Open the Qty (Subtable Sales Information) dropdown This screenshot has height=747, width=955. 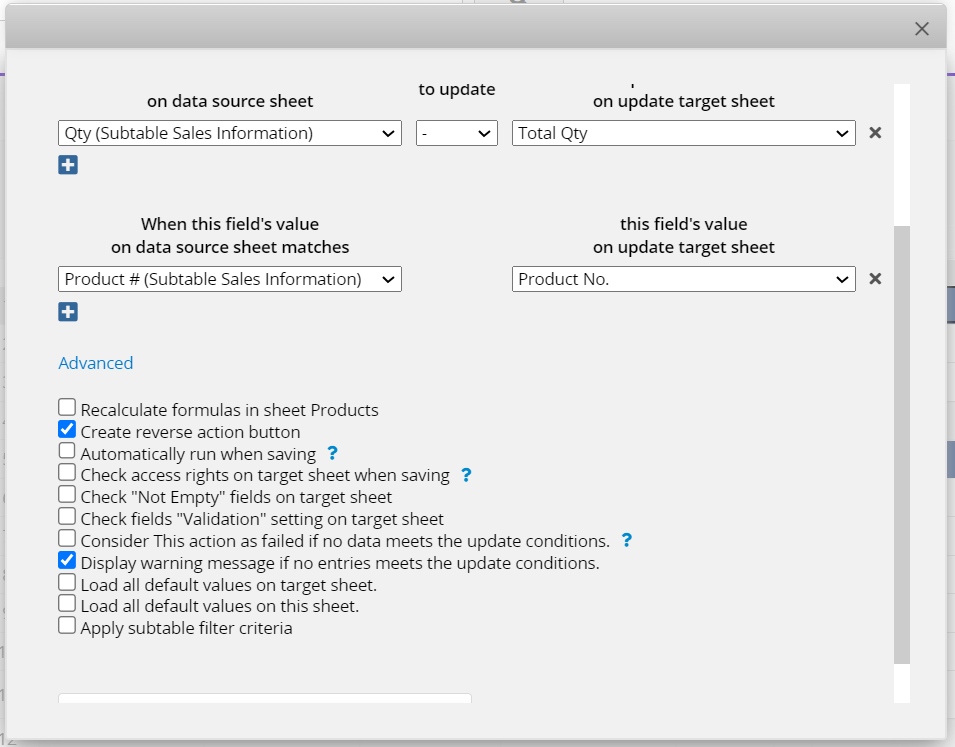230,133
